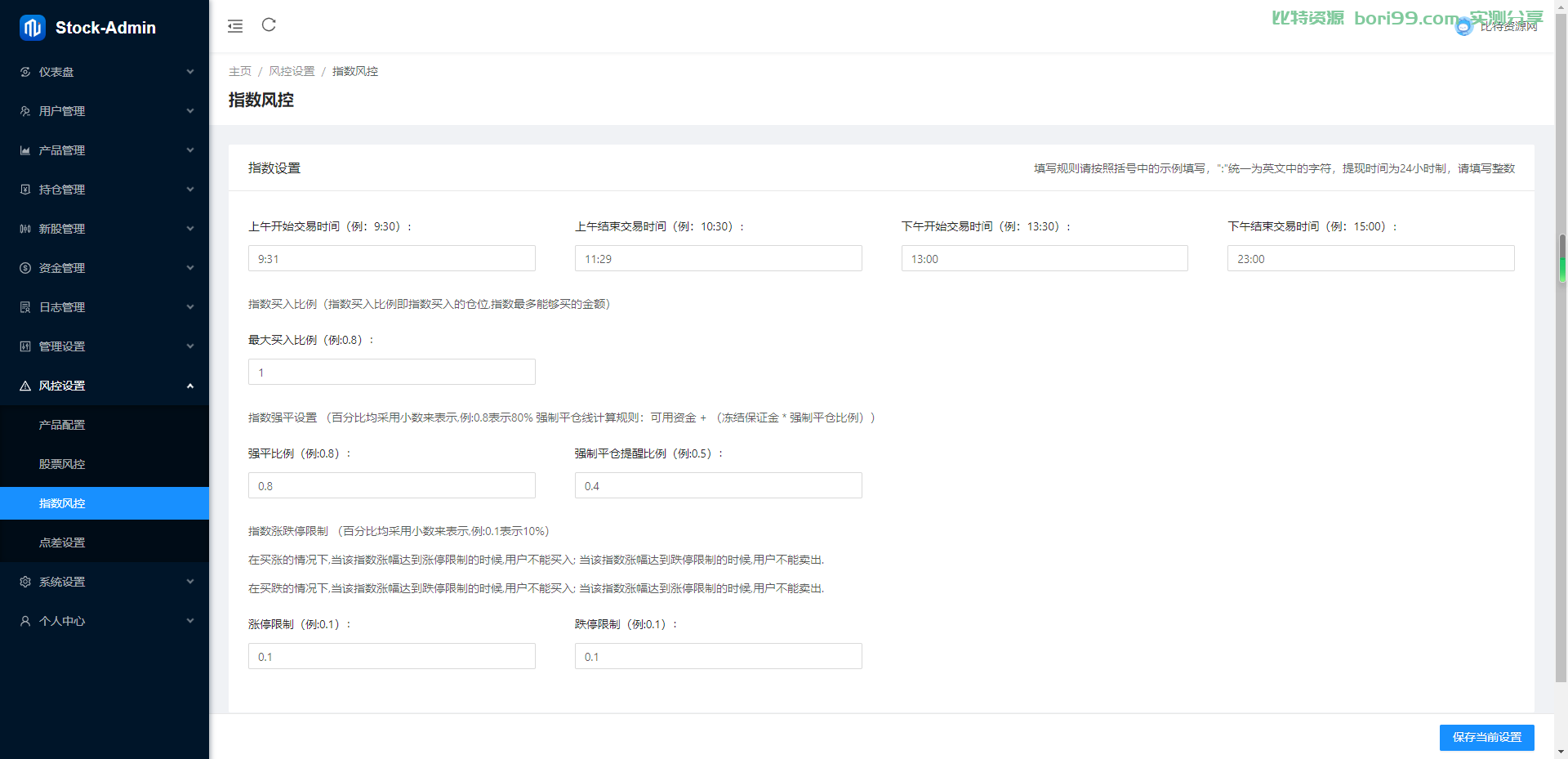Click the 持仓管理 sidebar icon
Image resolution: width=1568 pixels, height=759 pixels.
point(25,190)
